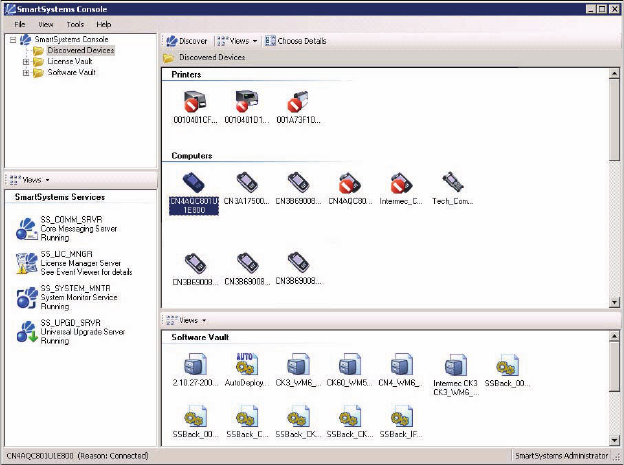Select printer icon 0010401CF...
Image resolution: width=624 pixels, height=465 pixels.
pyautogui.click(x=195, y=102)
